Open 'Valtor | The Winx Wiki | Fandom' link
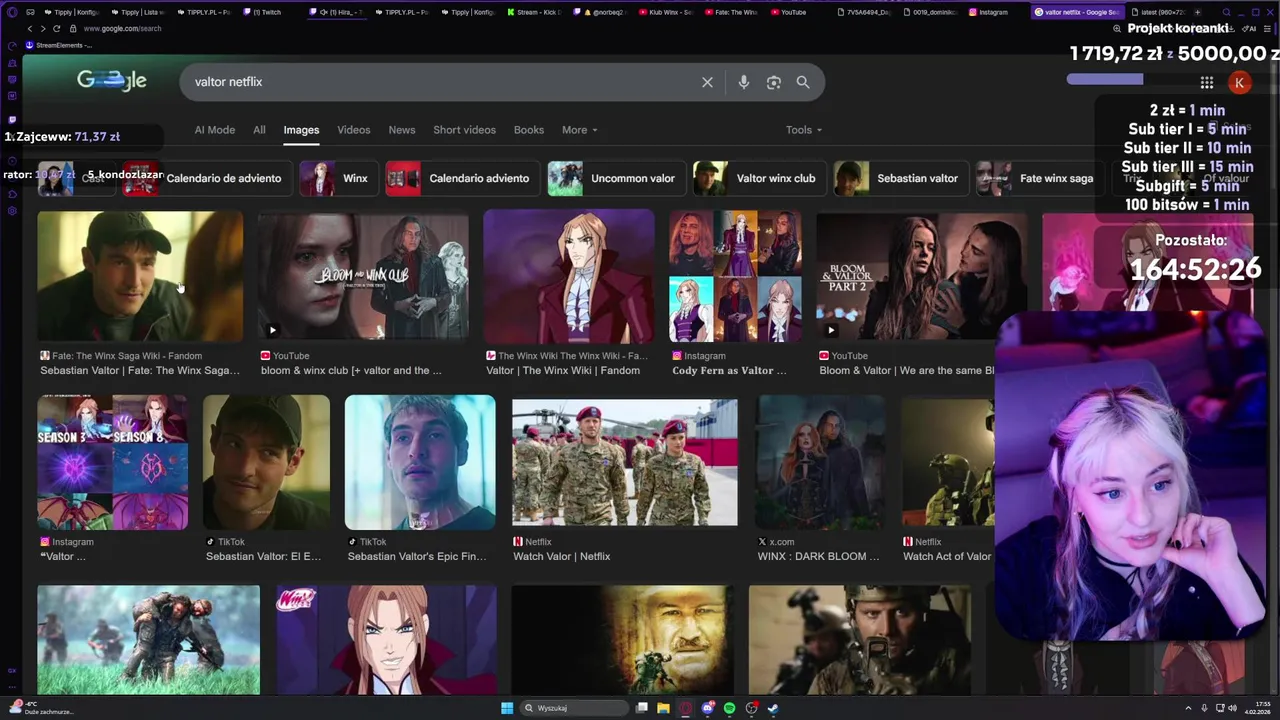The height and width of the screenshot is (720, 1280). pos(563,370)
